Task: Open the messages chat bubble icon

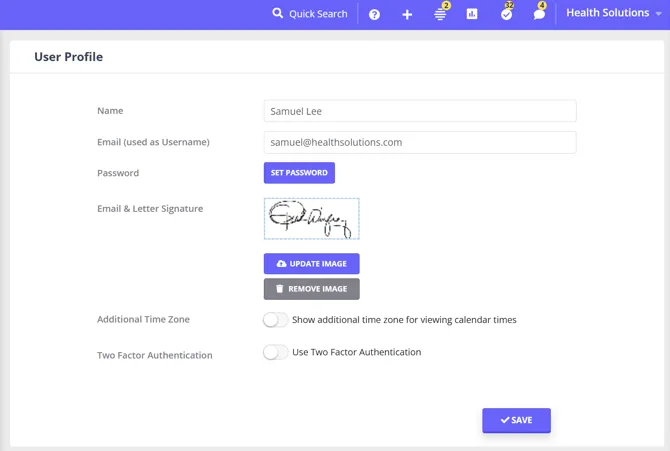Action: pos(539,15)
